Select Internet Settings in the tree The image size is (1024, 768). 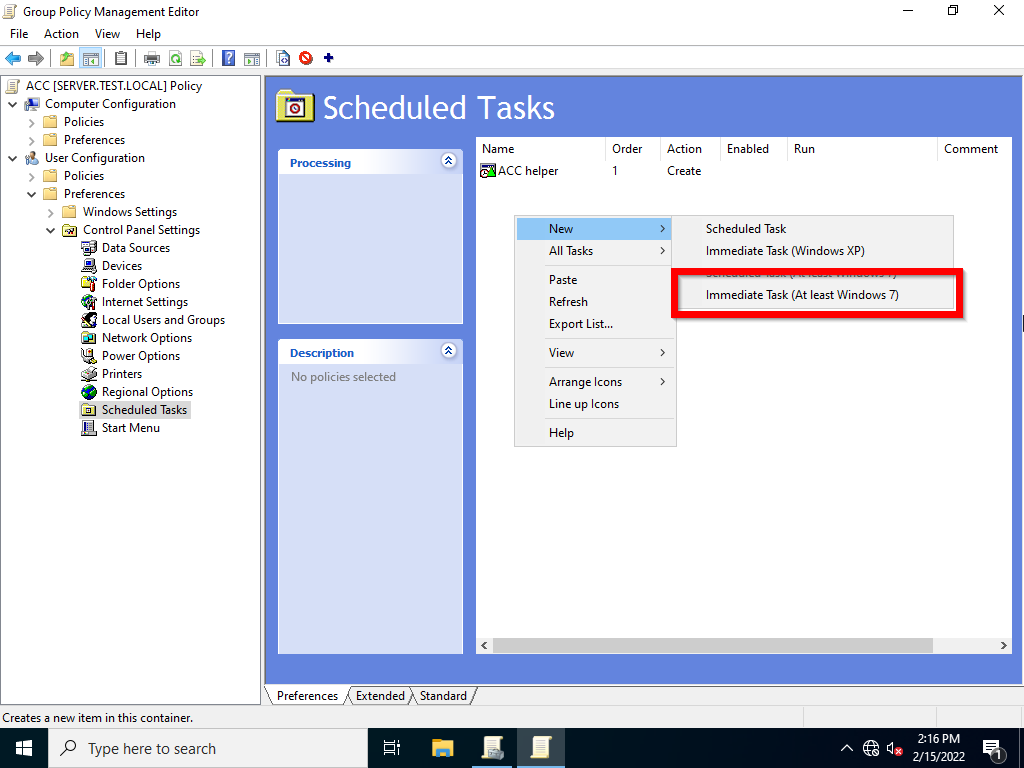point(144,302)
